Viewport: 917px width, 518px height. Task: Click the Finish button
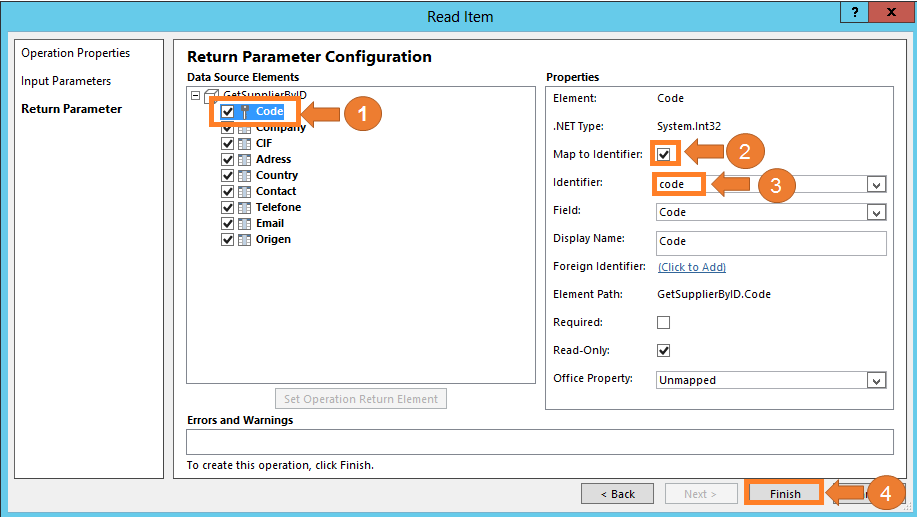[785, 494]
